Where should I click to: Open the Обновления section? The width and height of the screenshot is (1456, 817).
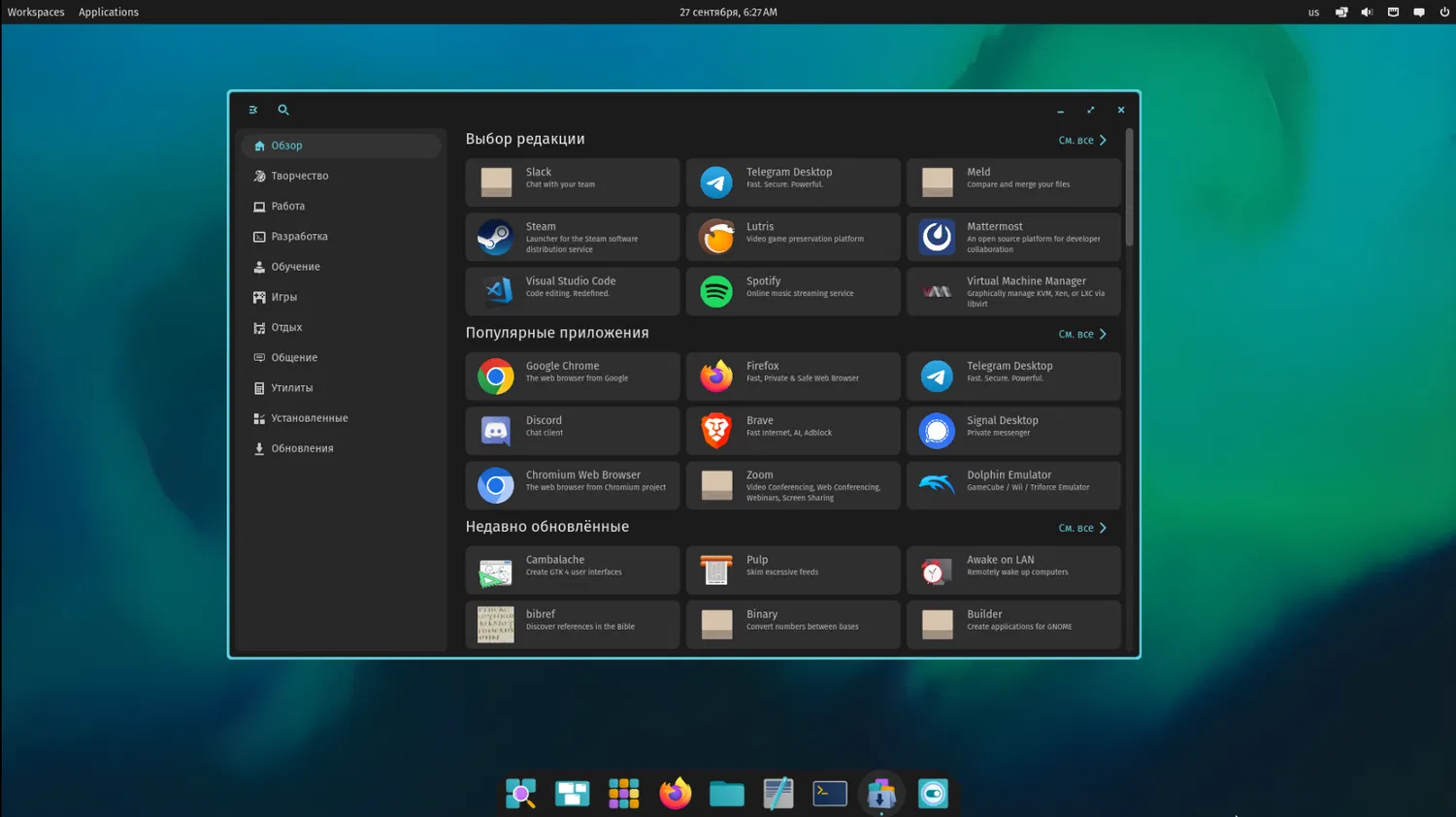click(302, 449)
